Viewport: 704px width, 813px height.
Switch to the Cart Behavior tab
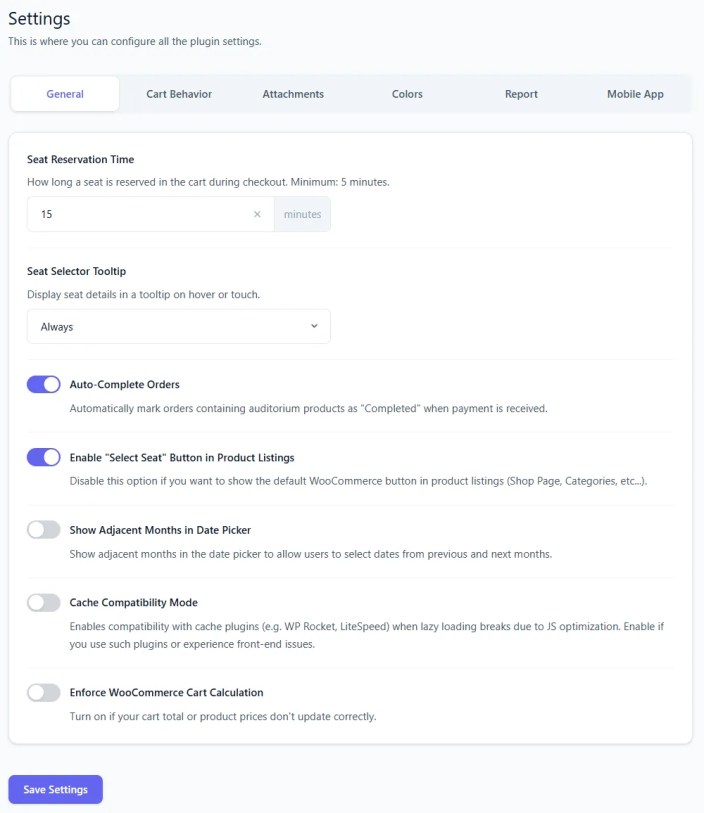pos(179,93)
